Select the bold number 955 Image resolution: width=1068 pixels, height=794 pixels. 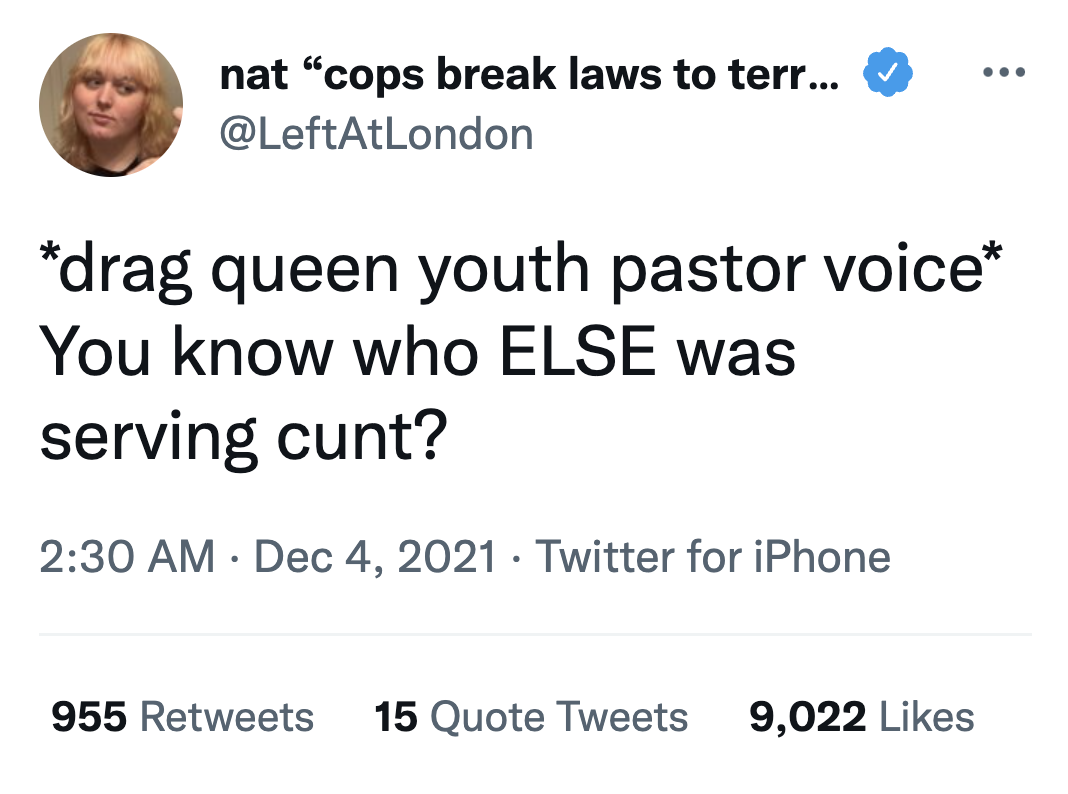point(89,717)
